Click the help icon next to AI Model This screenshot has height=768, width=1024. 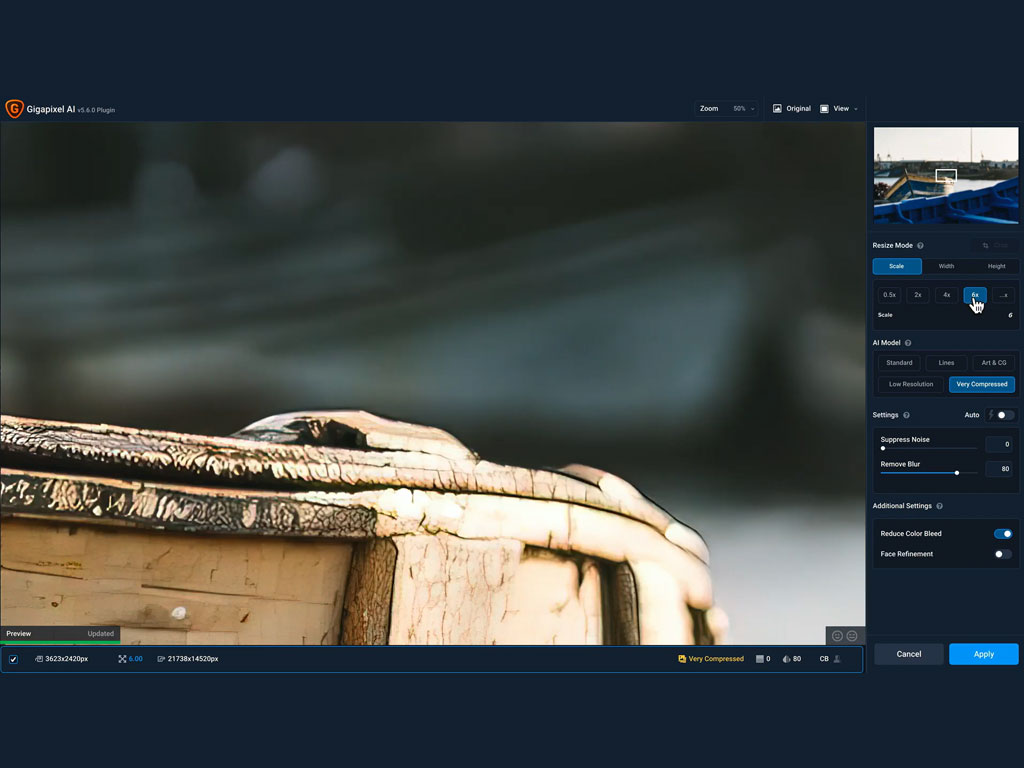[908, 343]
